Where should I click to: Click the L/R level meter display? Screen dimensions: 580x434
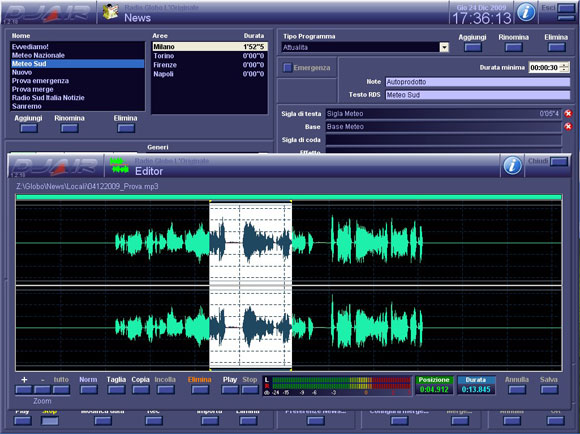[337, 386]
